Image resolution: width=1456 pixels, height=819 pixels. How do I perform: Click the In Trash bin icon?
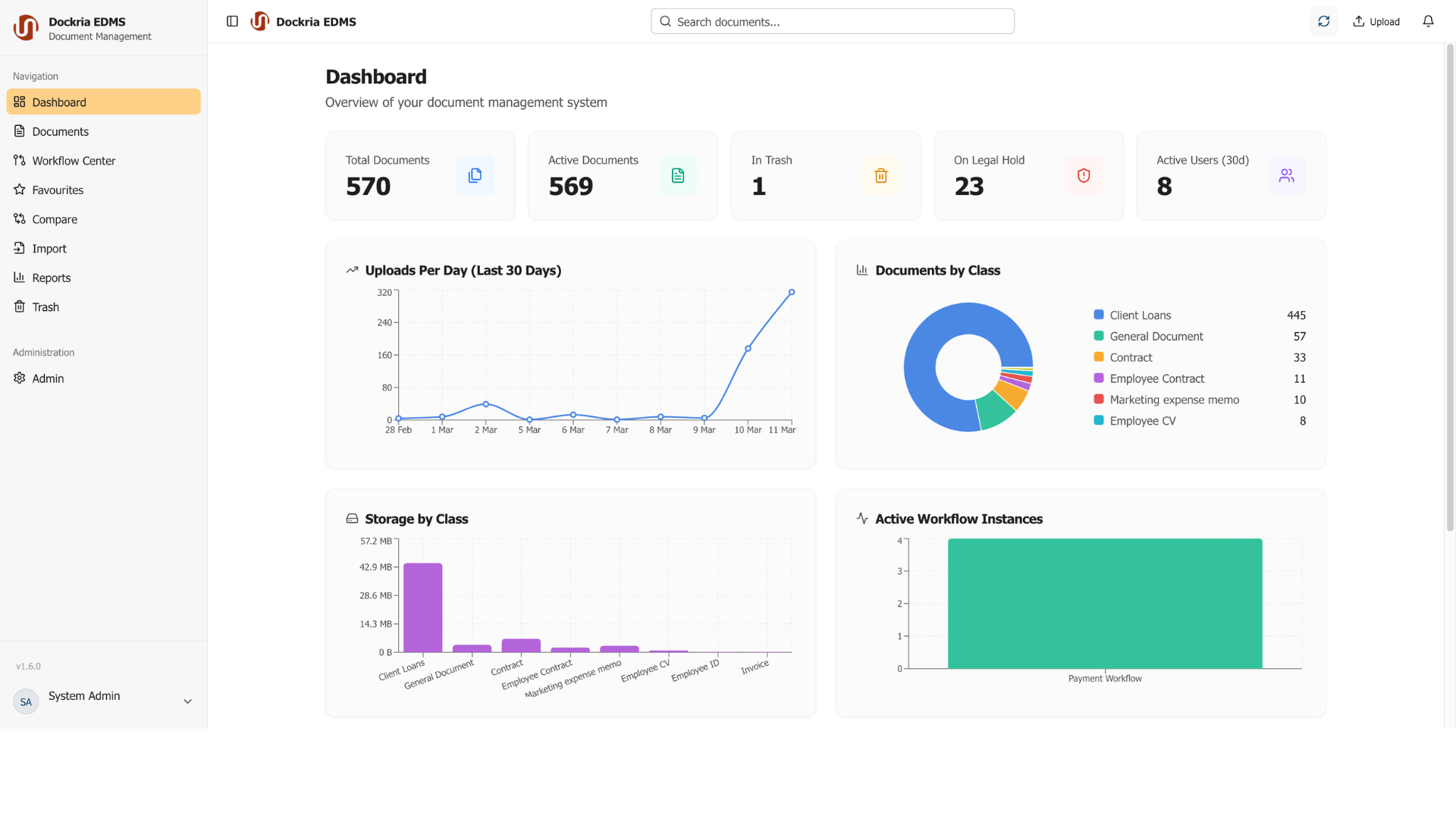880,175
